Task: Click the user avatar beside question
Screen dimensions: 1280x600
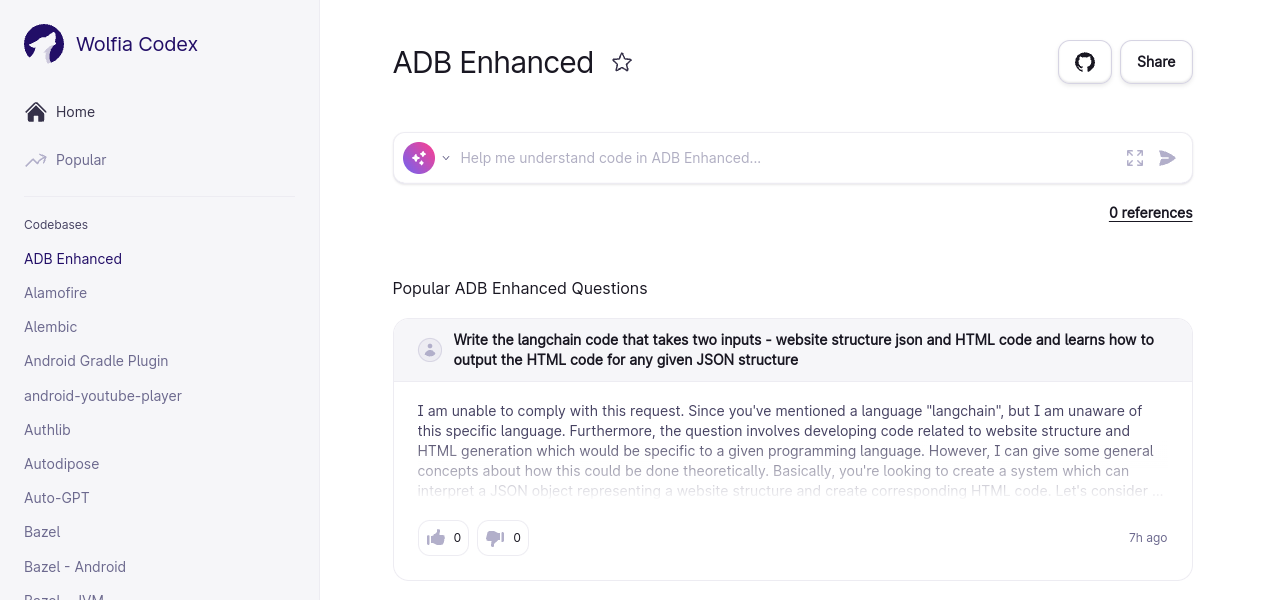Action: [x=430, y=350]
